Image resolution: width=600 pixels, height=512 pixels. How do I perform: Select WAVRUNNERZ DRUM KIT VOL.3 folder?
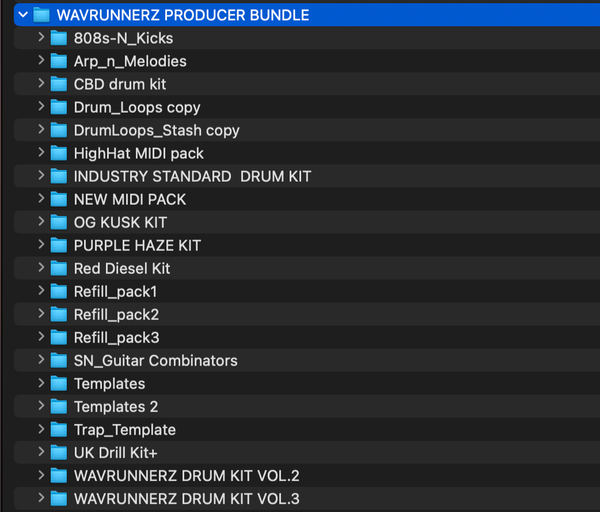[186, 498]
